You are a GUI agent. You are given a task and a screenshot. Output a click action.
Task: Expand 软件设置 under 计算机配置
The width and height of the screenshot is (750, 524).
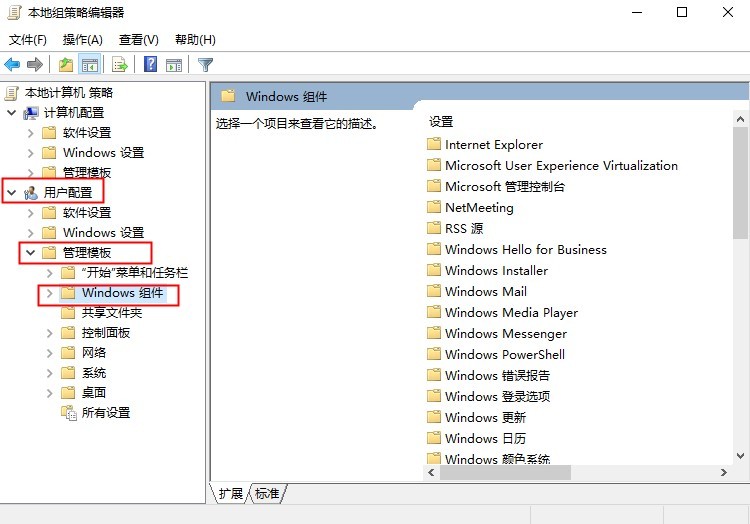31,133
